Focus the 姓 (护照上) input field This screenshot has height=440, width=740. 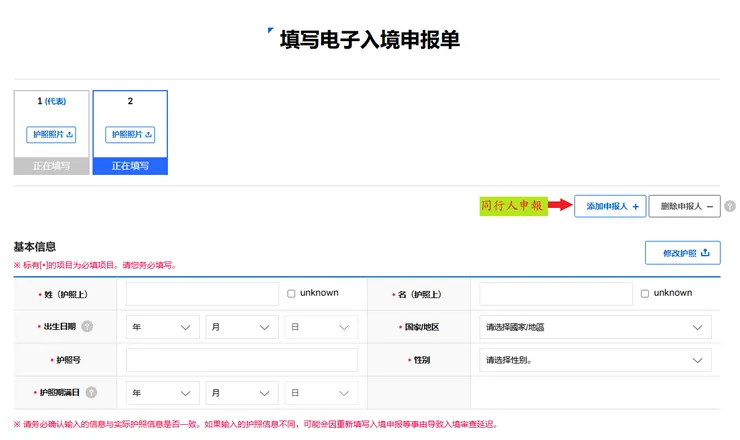point(202,294)
